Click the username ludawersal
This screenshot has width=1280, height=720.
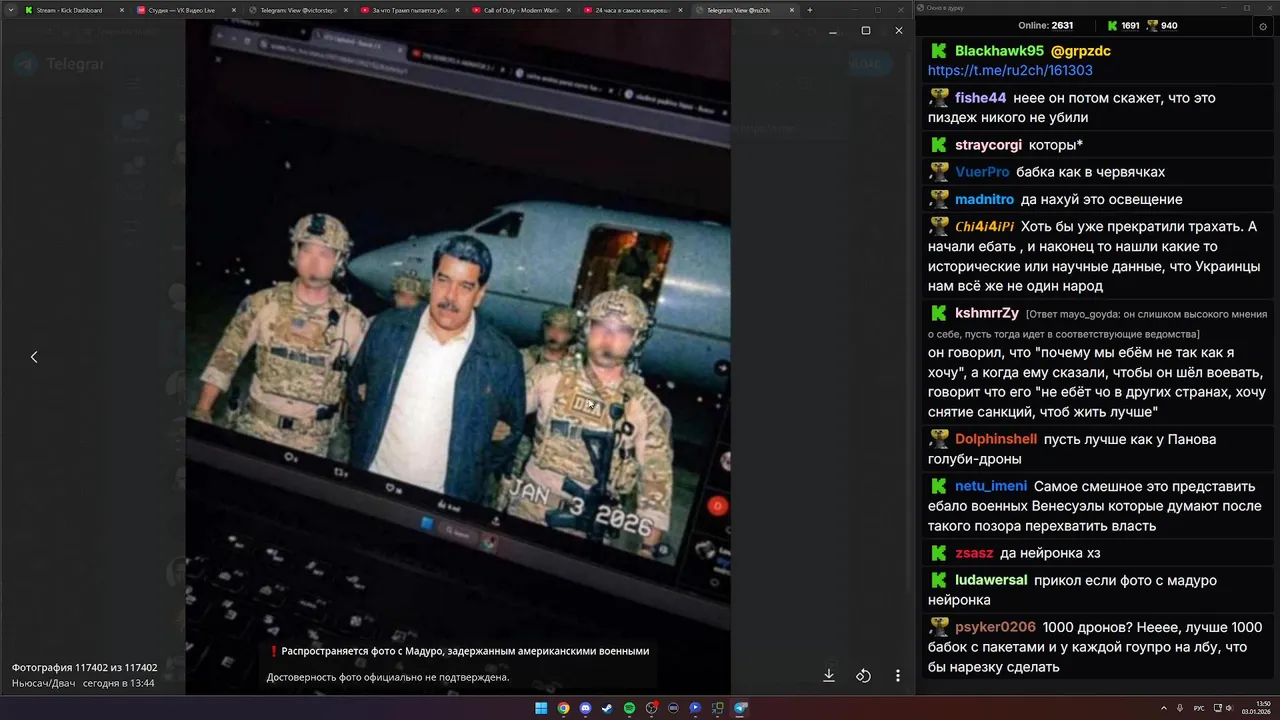(x=991, y=580)
